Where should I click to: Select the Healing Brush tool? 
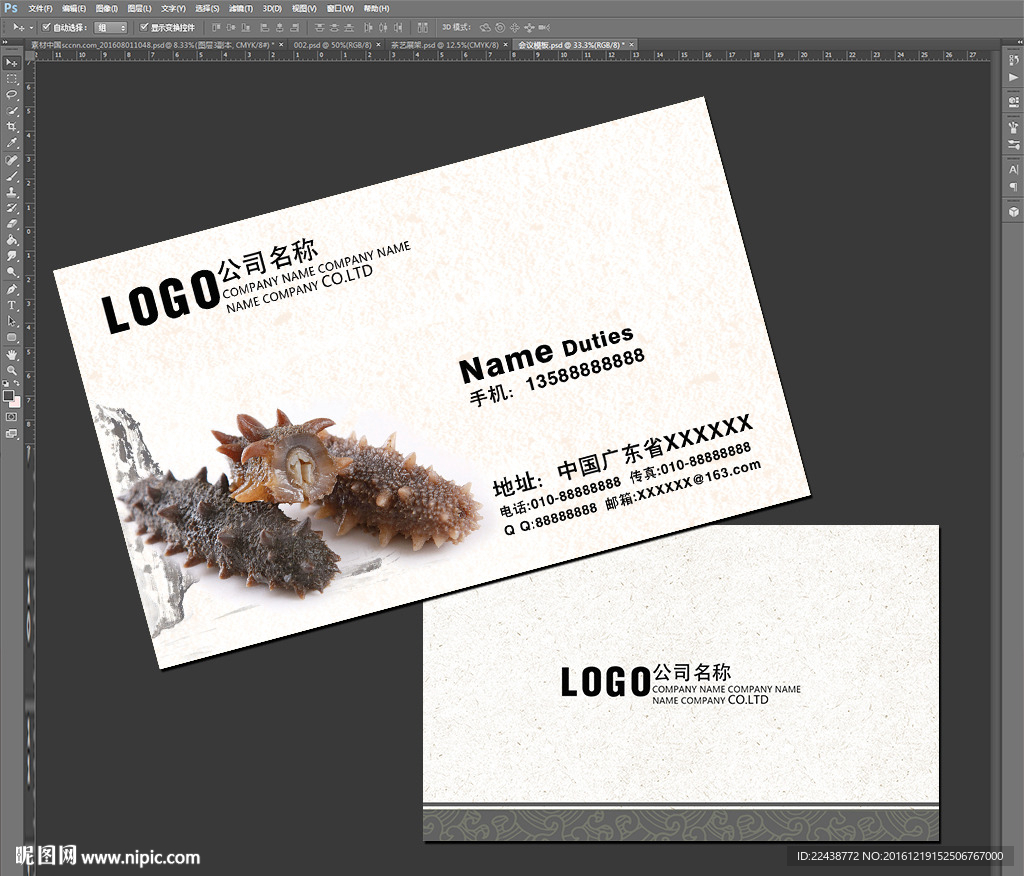pyautogui.click(x=12, y=160)
